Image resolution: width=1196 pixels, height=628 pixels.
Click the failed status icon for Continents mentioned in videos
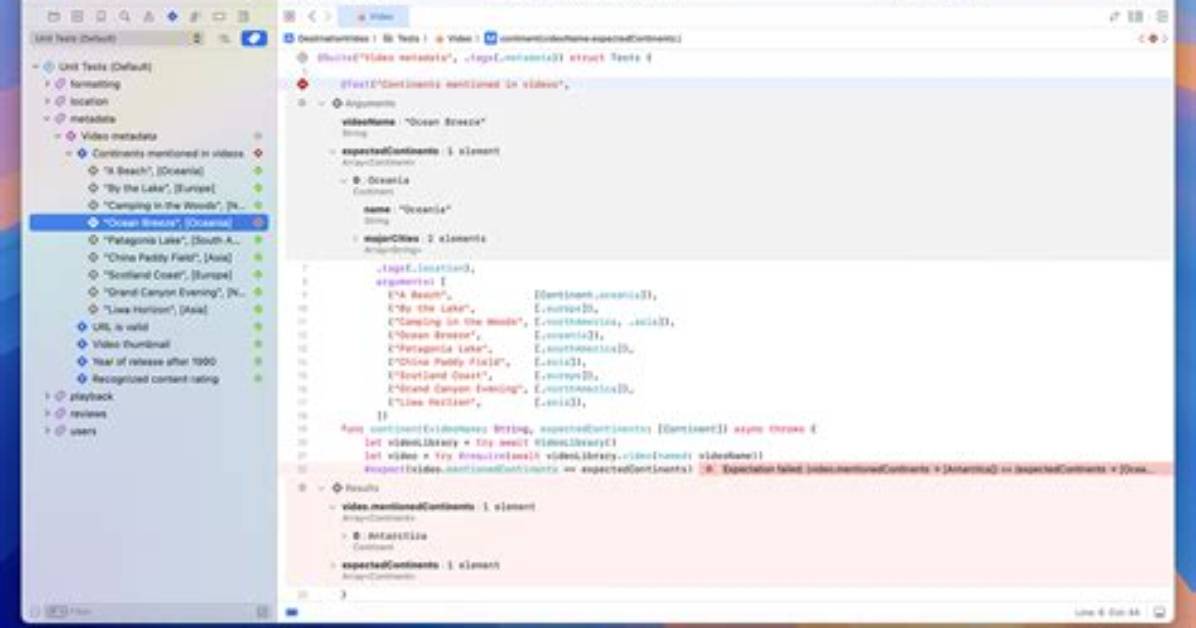(x=258, y=153)
